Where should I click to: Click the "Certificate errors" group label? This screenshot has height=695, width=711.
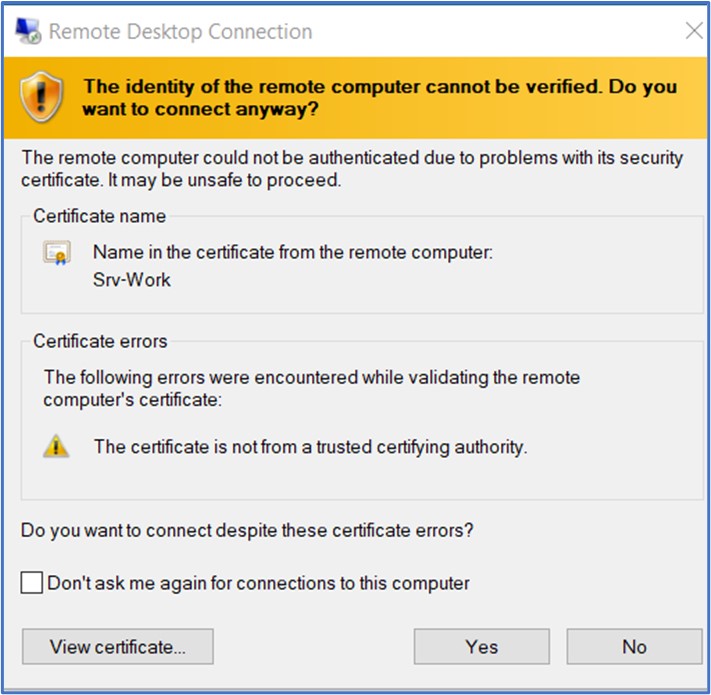tap(101, 341)
